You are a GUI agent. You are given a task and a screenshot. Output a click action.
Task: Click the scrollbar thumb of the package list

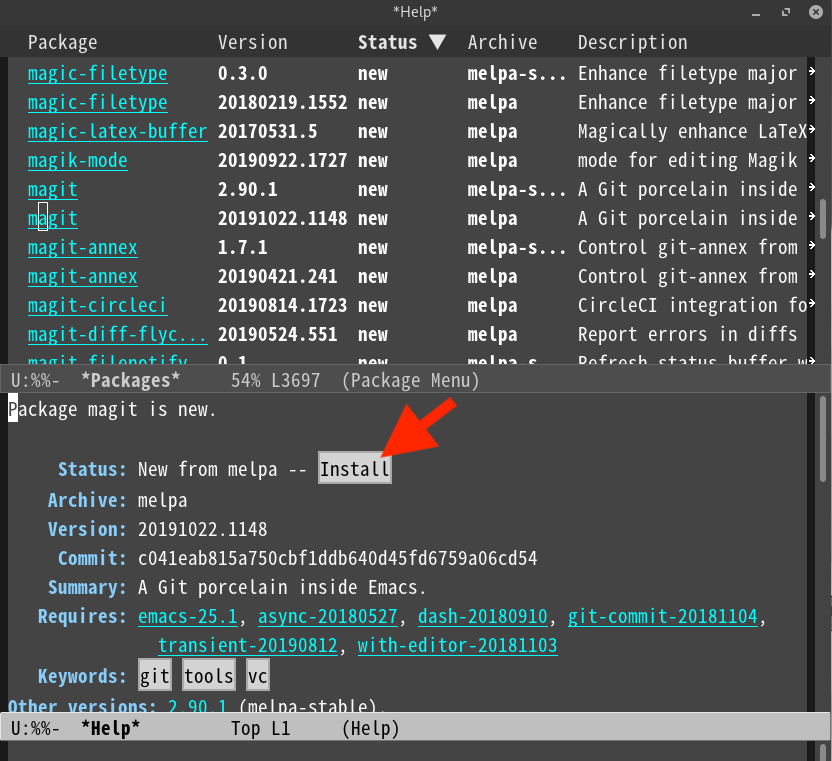coord(823,219)
